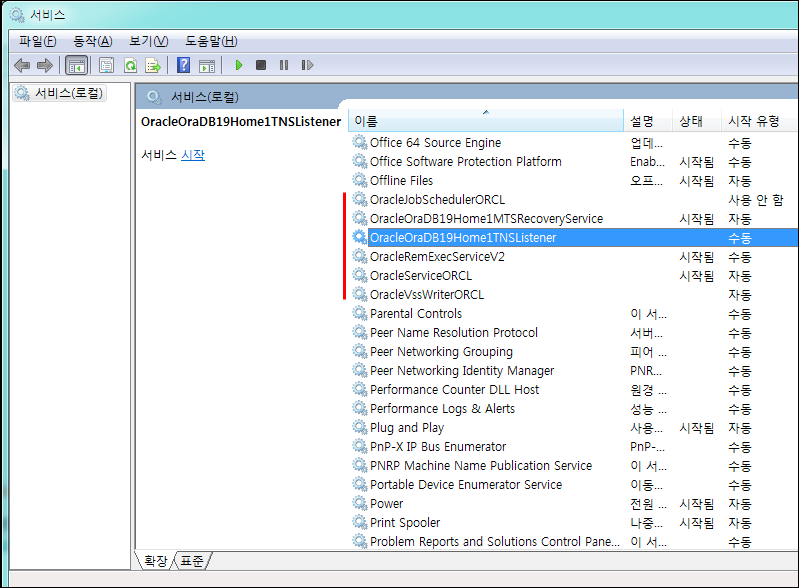Switch to the 표준 tab
The height and width of the screenshot is (588, 799).
(192, 561)
